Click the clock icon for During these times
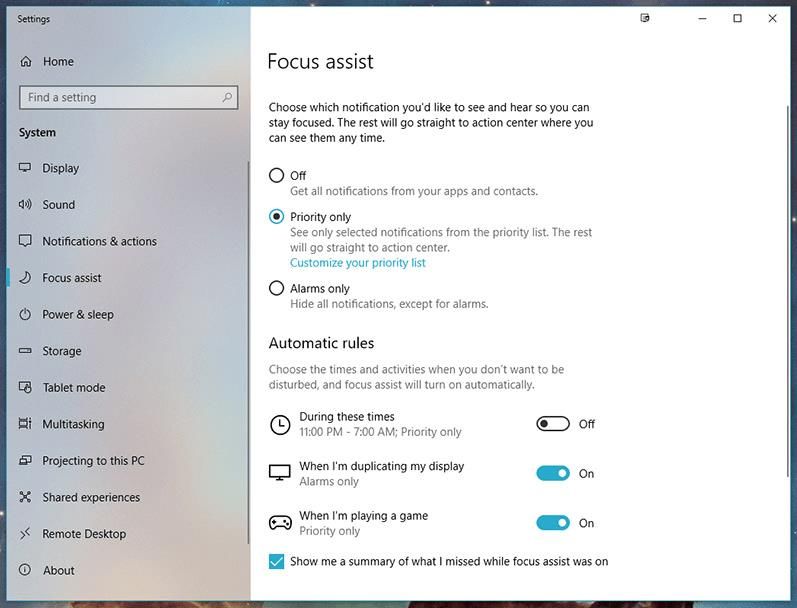The image size is (797, 608). pos(280,424)
